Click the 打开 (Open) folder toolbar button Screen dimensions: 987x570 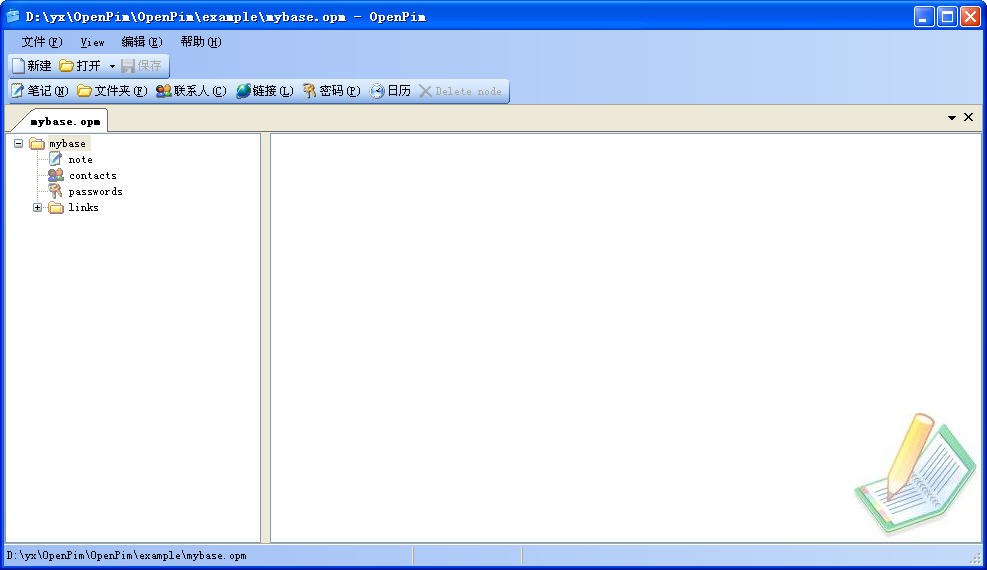80,65
